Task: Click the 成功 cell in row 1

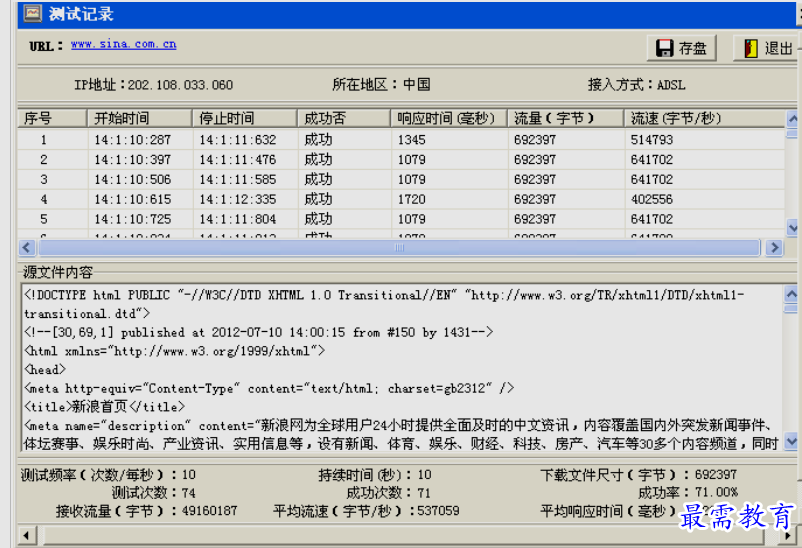Action: click(x=318, y=140)
